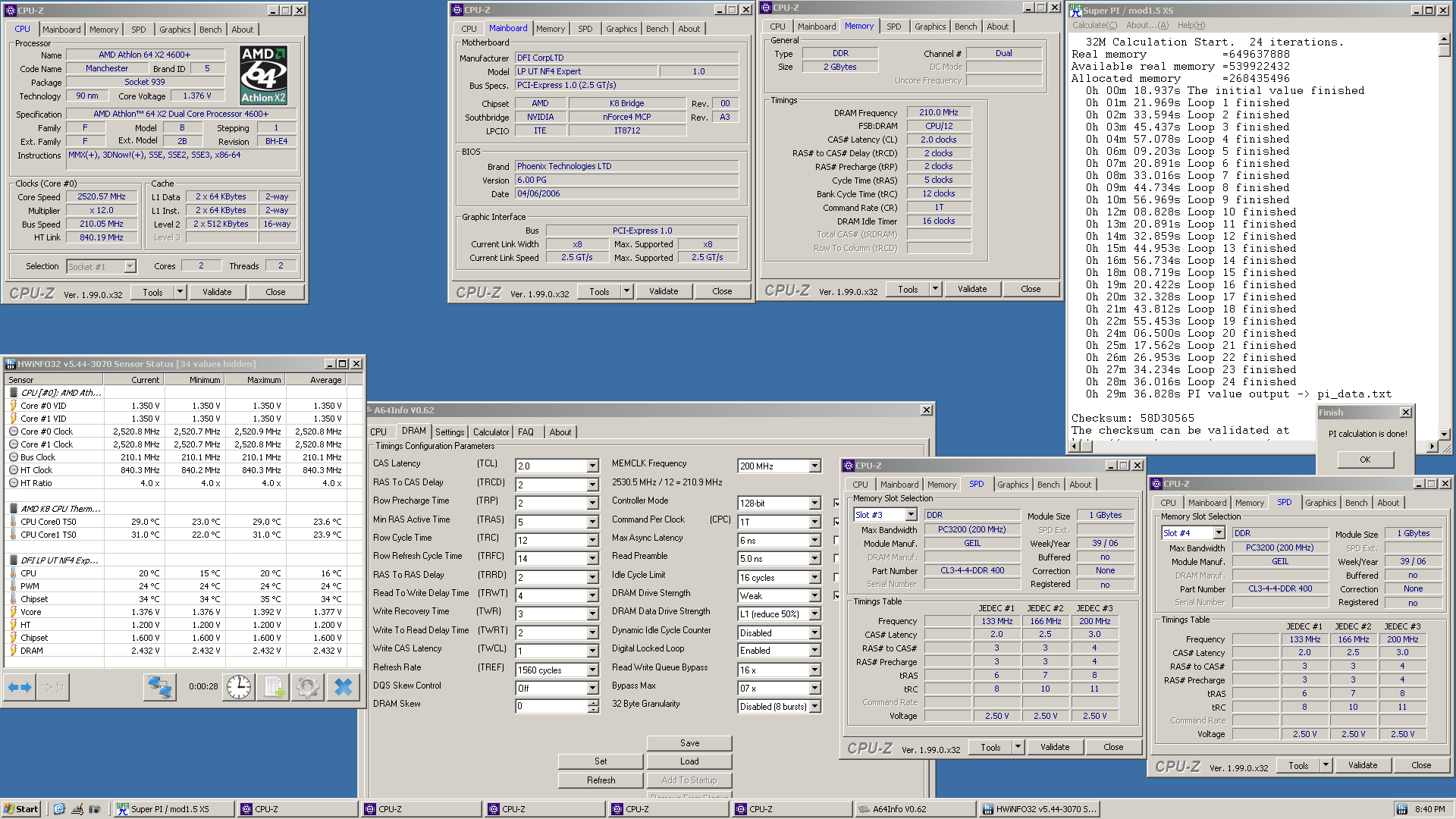Click the HWiNFO32 title bar icon
This screenshot has width=1456, height=819.
click(11, 364)
